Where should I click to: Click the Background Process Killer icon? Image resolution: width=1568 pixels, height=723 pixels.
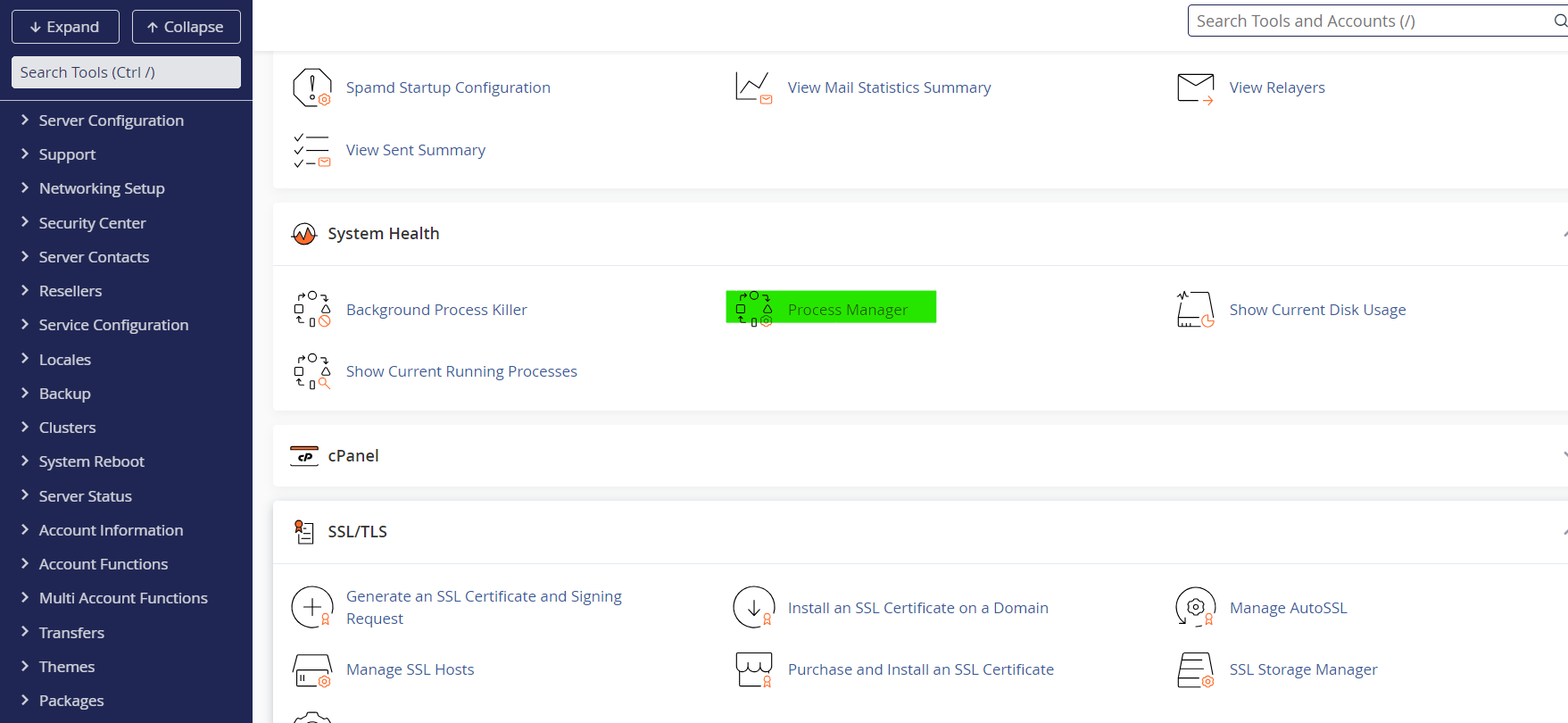click(311, 309)
